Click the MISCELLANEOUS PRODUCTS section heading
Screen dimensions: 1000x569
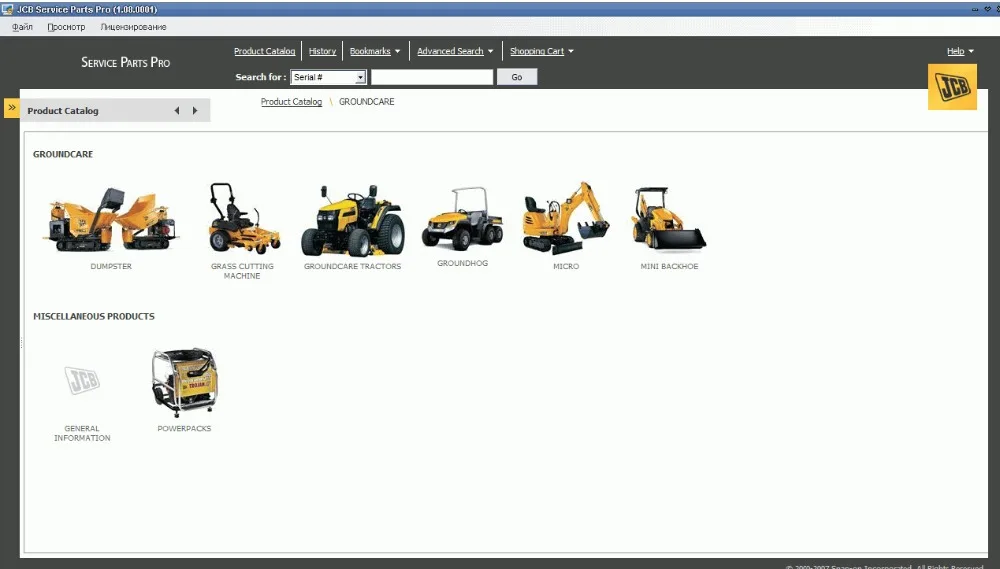point(94,316)
